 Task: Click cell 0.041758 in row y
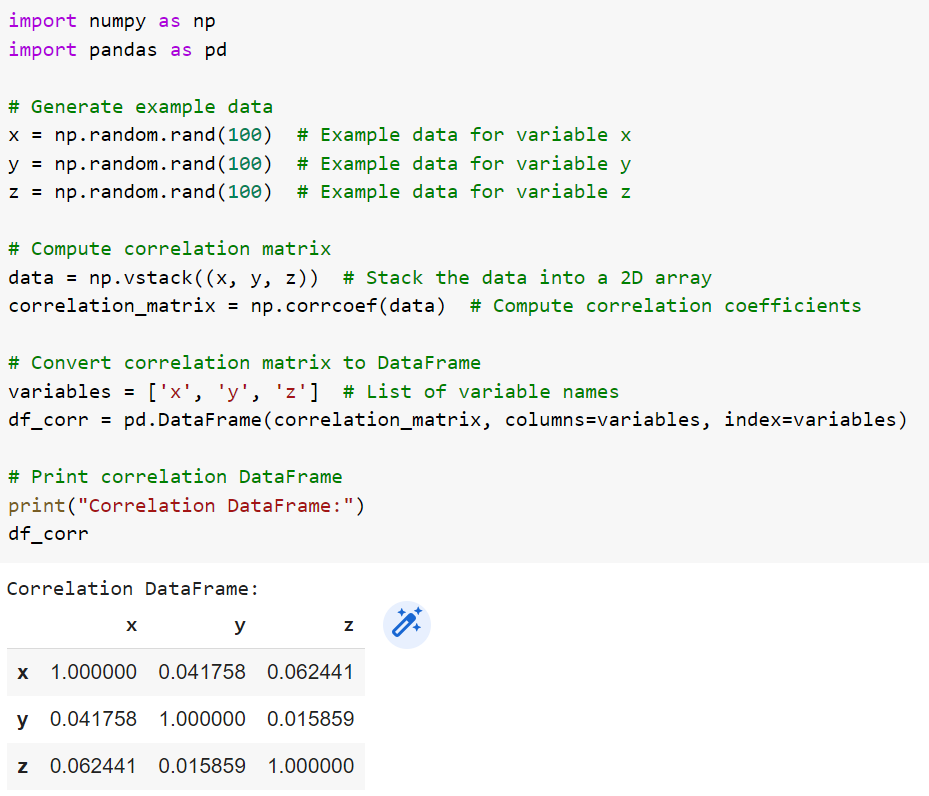[94, 719]
